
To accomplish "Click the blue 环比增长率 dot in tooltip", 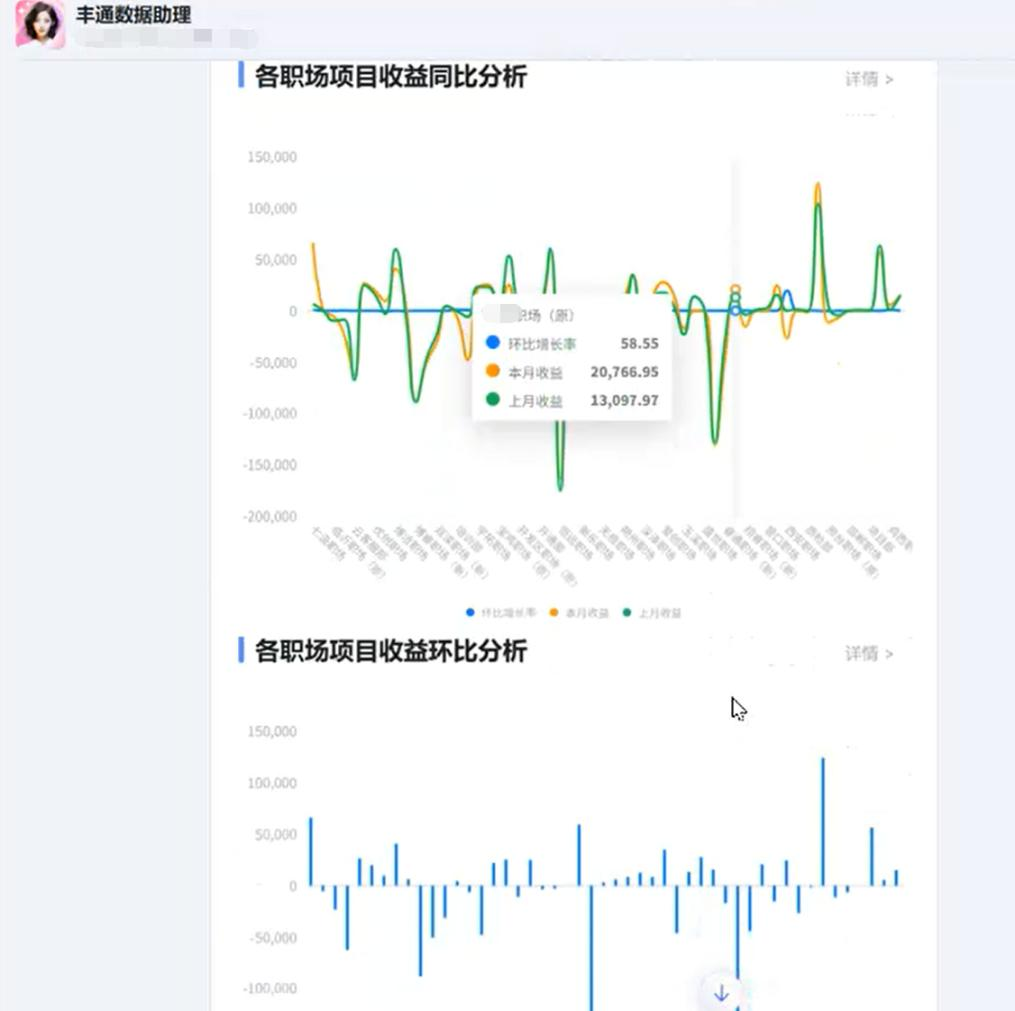I will point(493,342).
